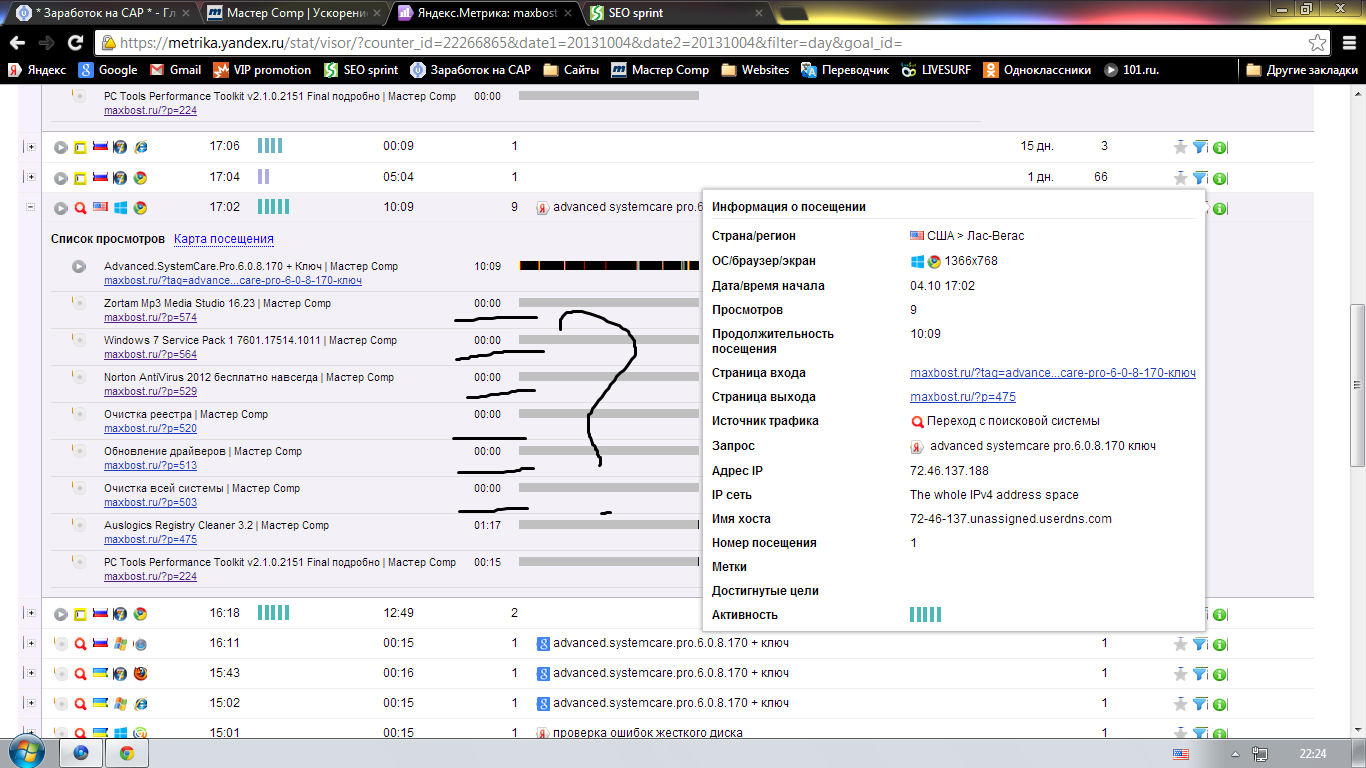The height and width of the screenshot is (768, 1366).
Task: Click the IP address 72.46.137.188
Action: click(x=949, y=471)
